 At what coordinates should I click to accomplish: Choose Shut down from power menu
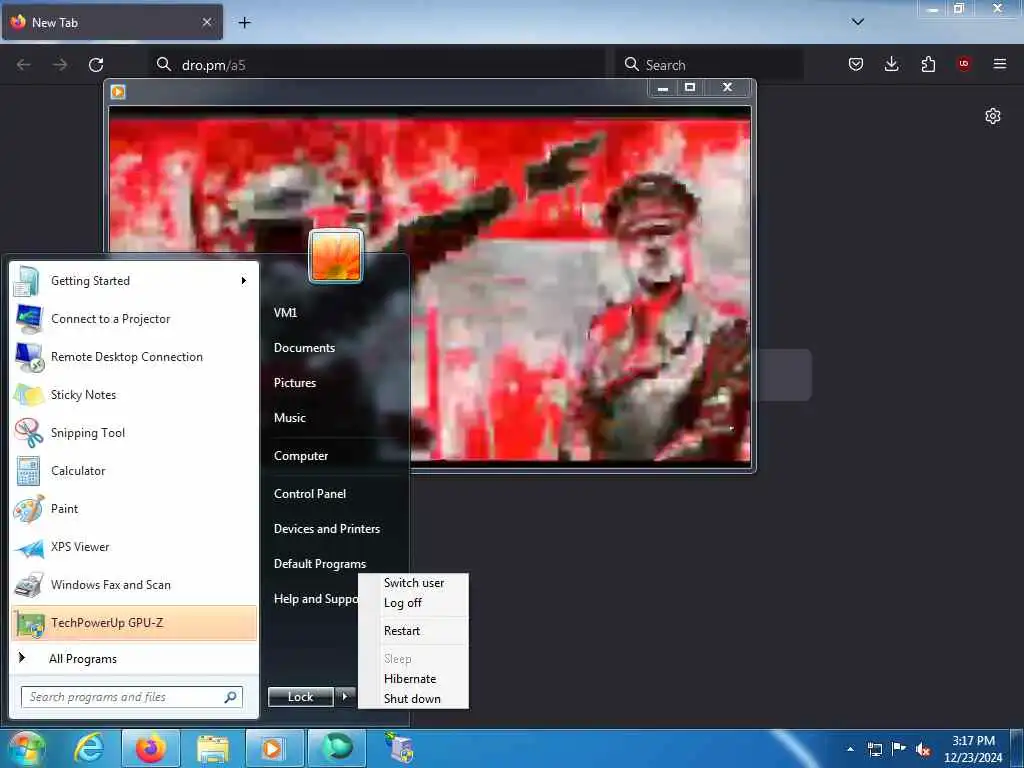(414, 698)
